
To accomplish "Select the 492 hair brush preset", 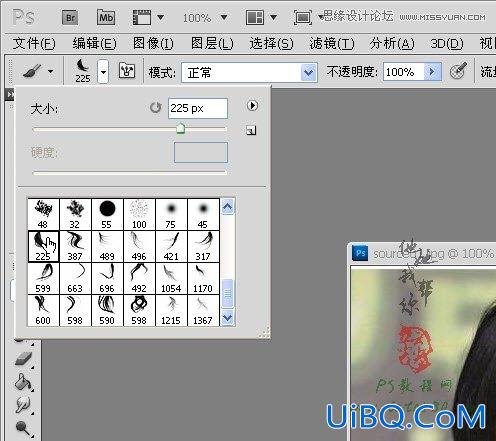I will point(139,278).
